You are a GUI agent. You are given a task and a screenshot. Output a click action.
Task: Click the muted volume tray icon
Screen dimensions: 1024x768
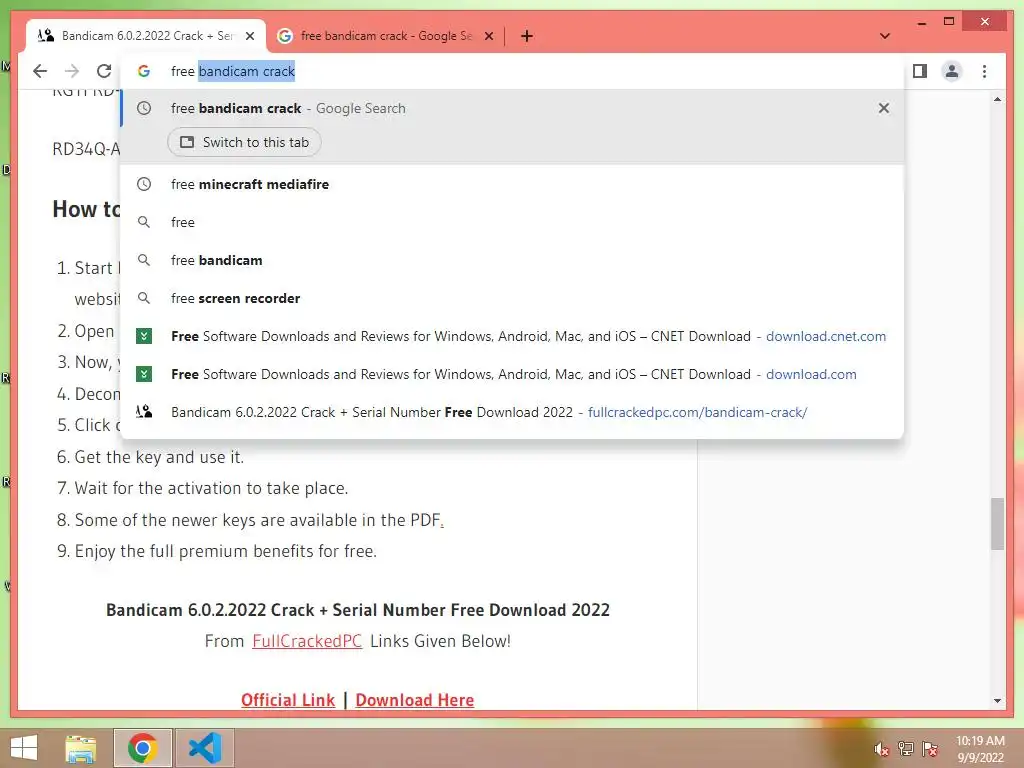coord(882,749)
